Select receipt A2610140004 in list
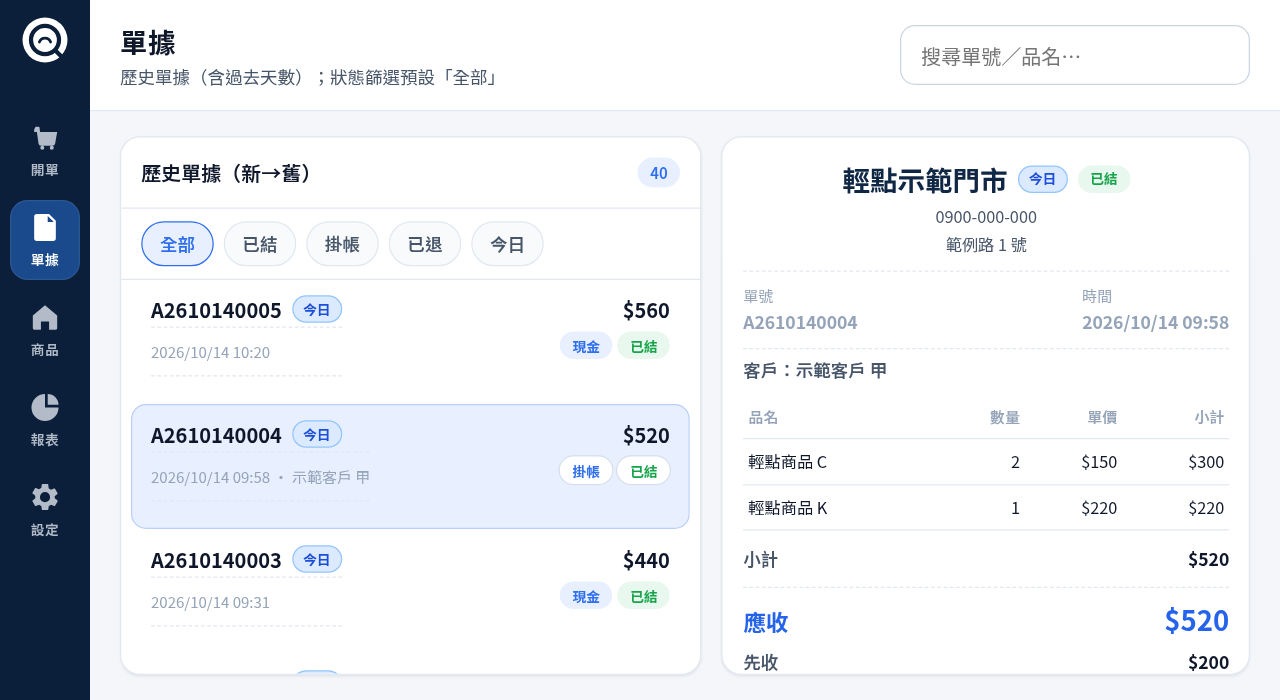This screenshot has height=700, width=1280. 410,466
